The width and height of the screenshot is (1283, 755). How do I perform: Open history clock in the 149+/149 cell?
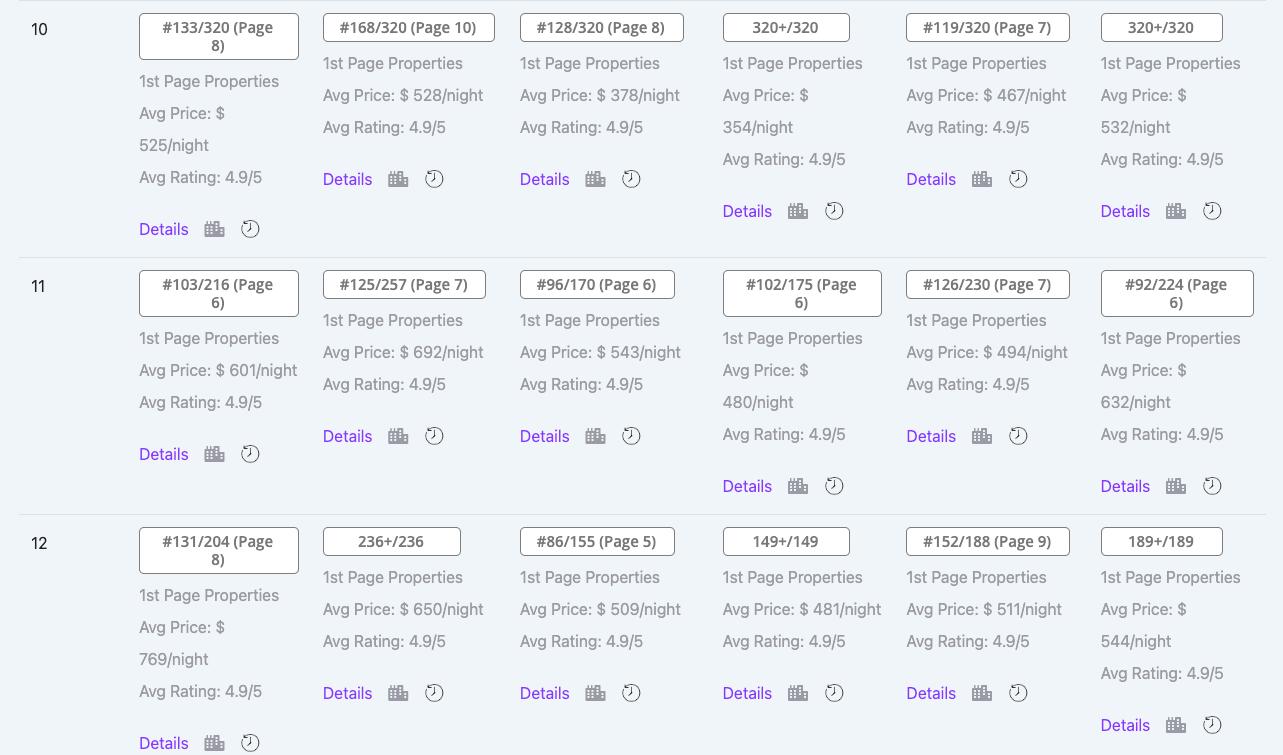click(834, 693)
